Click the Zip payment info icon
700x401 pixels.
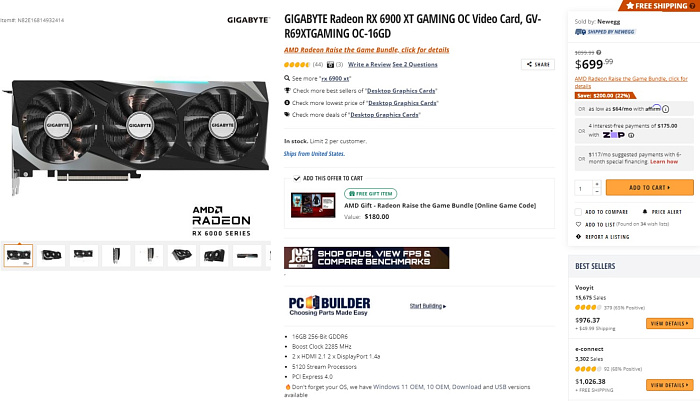(x=631, y=135)
